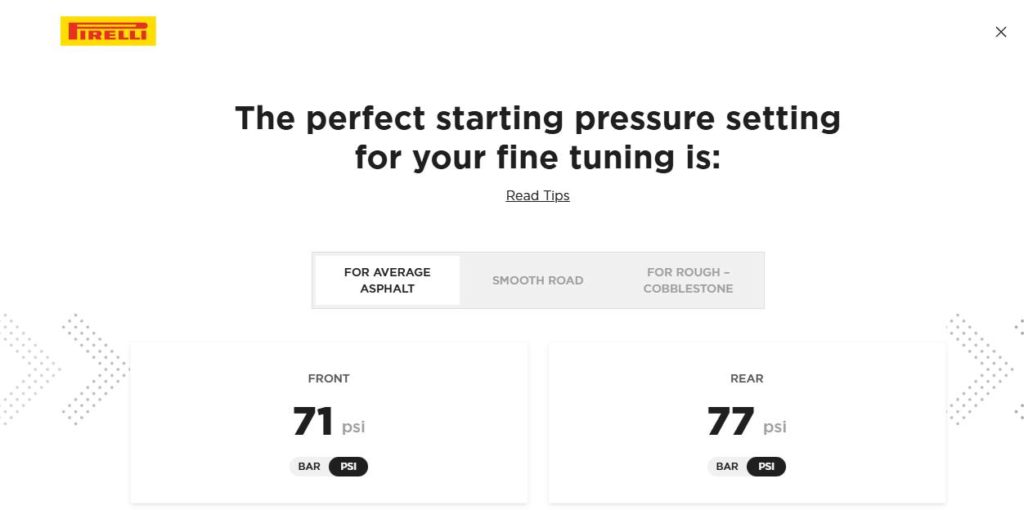Click the REAR card label
The width and height of the screenshot is (1024, 510).
(x=747, y=379)
